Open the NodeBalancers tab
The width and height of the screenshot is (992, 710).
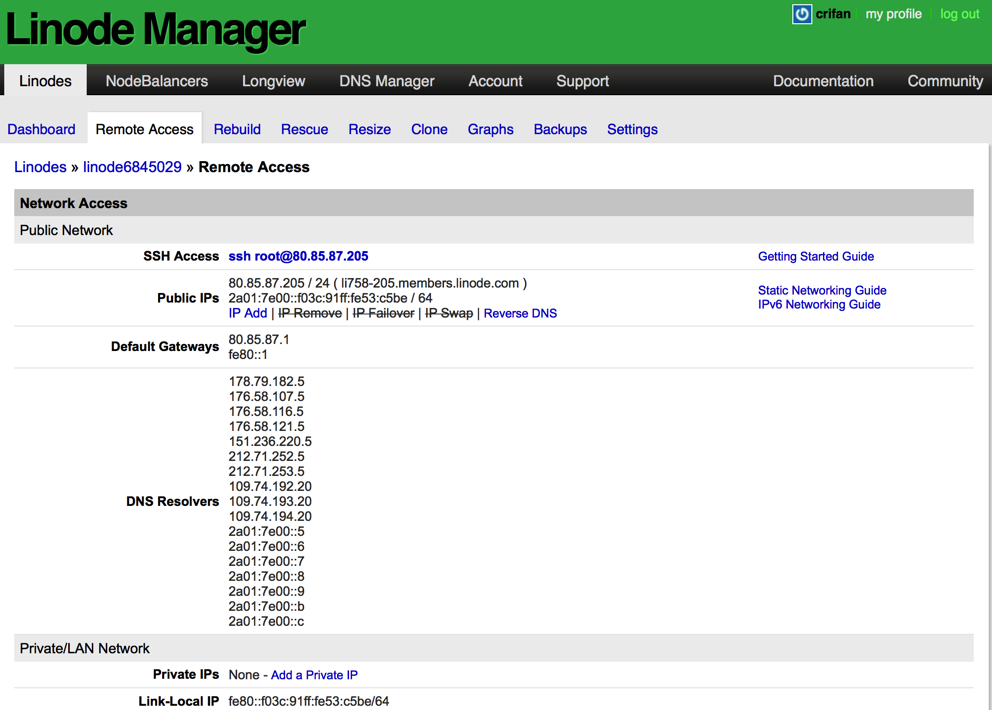tap(157, 81)
